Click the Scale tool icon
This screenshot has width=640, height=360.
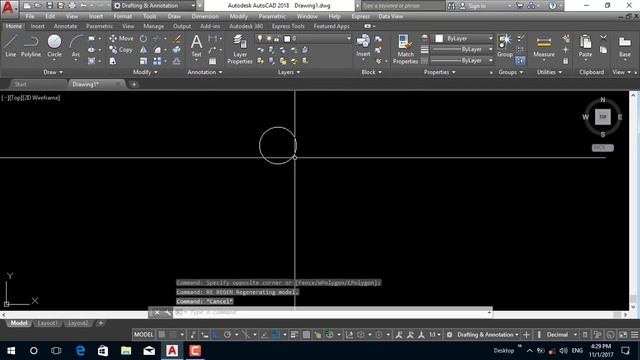coord(143,61)
